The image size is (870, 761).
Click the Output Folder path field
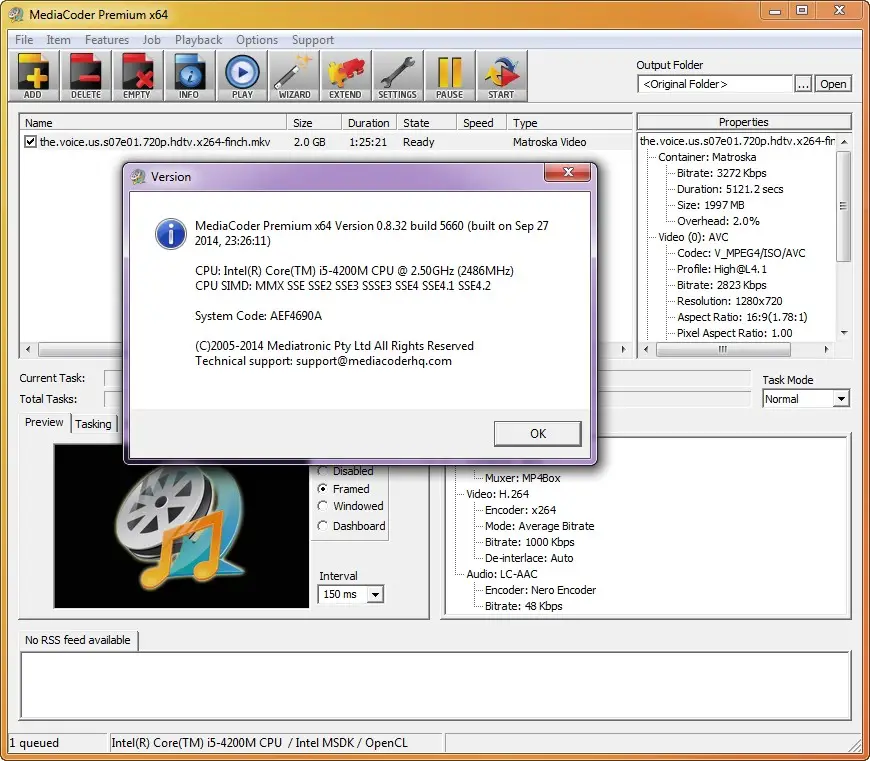(715, 84)
